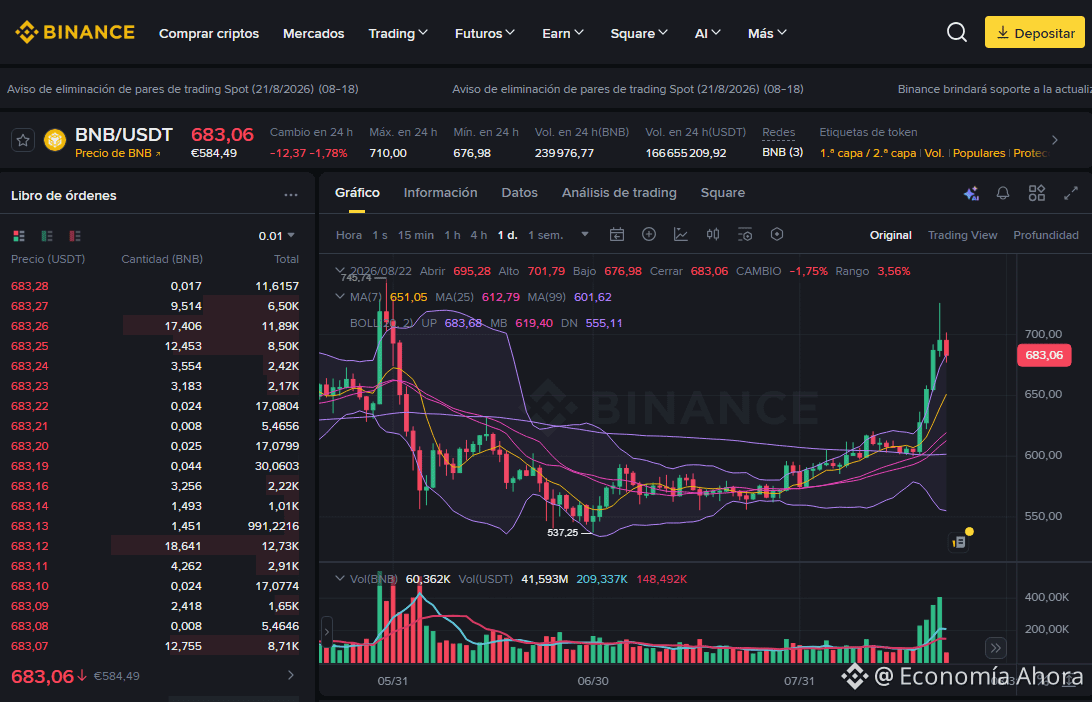Switch to the Información tab
The image size is (1092, 702).
[441, 193]
